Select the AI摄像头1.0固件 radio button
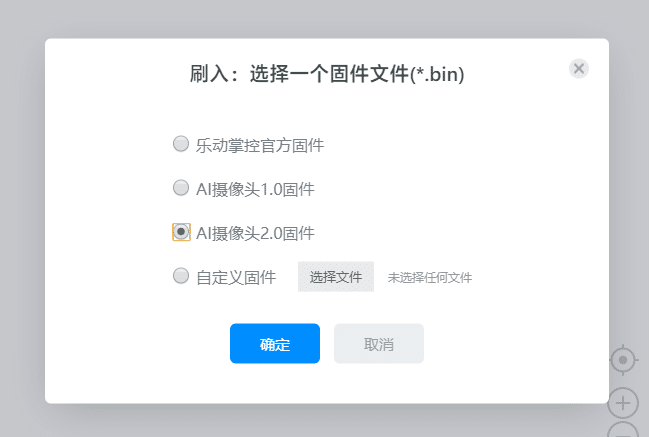This screenshot has height=437, width=649. (181, 188)
